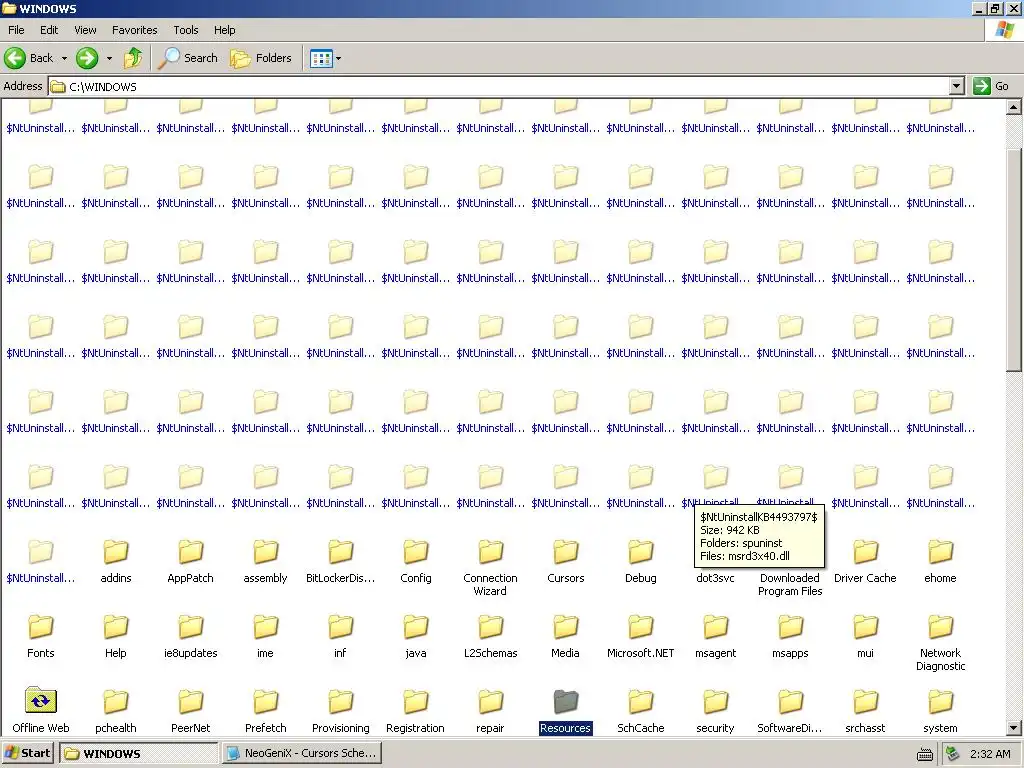Select the SchCache folder
1024x768 pixels.
[641, 712]
